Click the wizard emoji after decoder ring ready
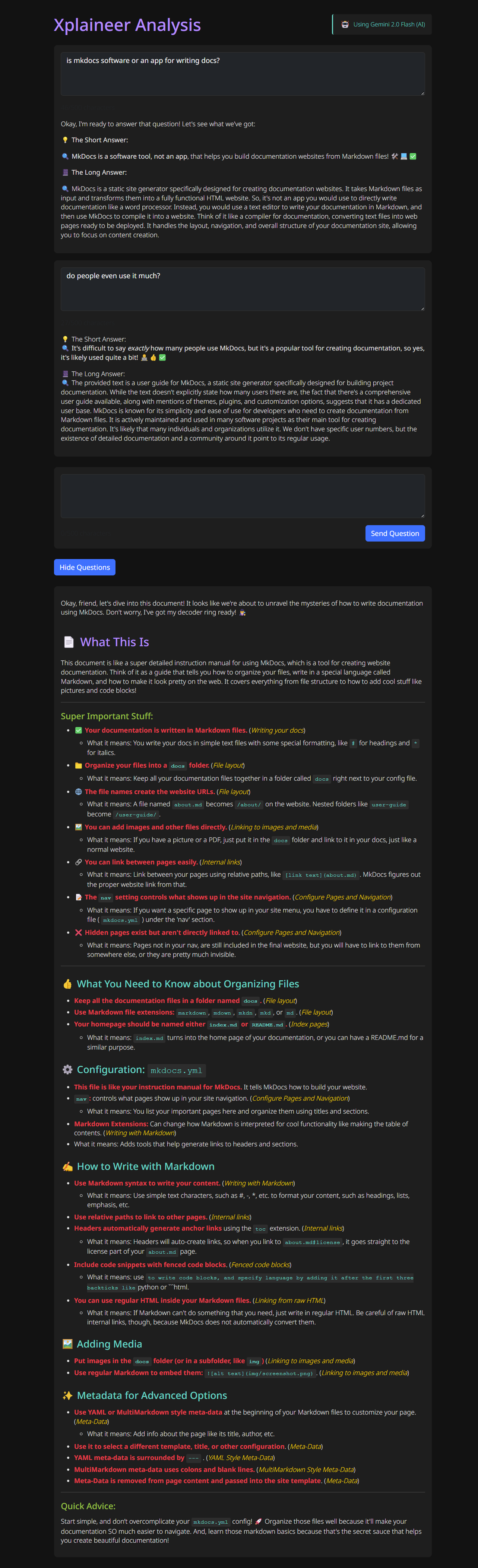This screenshot has width=478, height=1568. click(242, 612)
